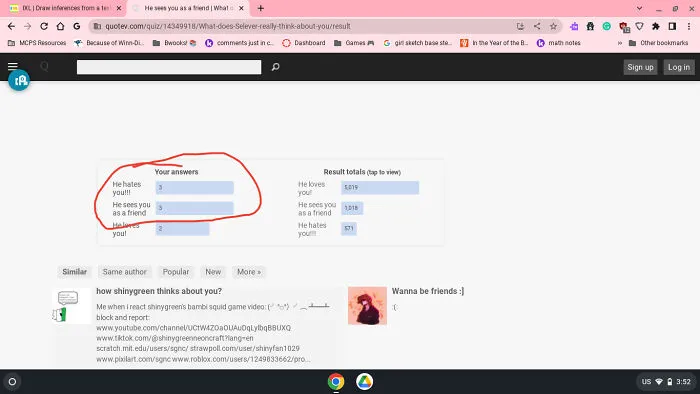Open a new tab with the plus button
Viewport: 700px width, 394px height.
[x=261, y=8]
